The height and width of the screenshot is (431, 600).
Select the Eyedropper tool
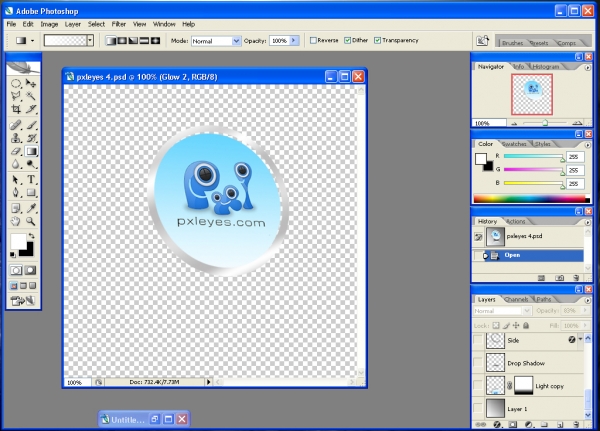(x=31, y=208)
